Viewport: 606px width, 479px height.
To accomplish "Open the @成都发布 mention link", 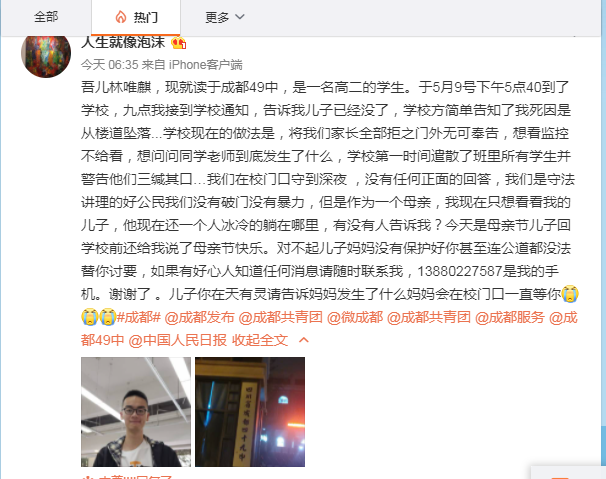I will point(199,317).
